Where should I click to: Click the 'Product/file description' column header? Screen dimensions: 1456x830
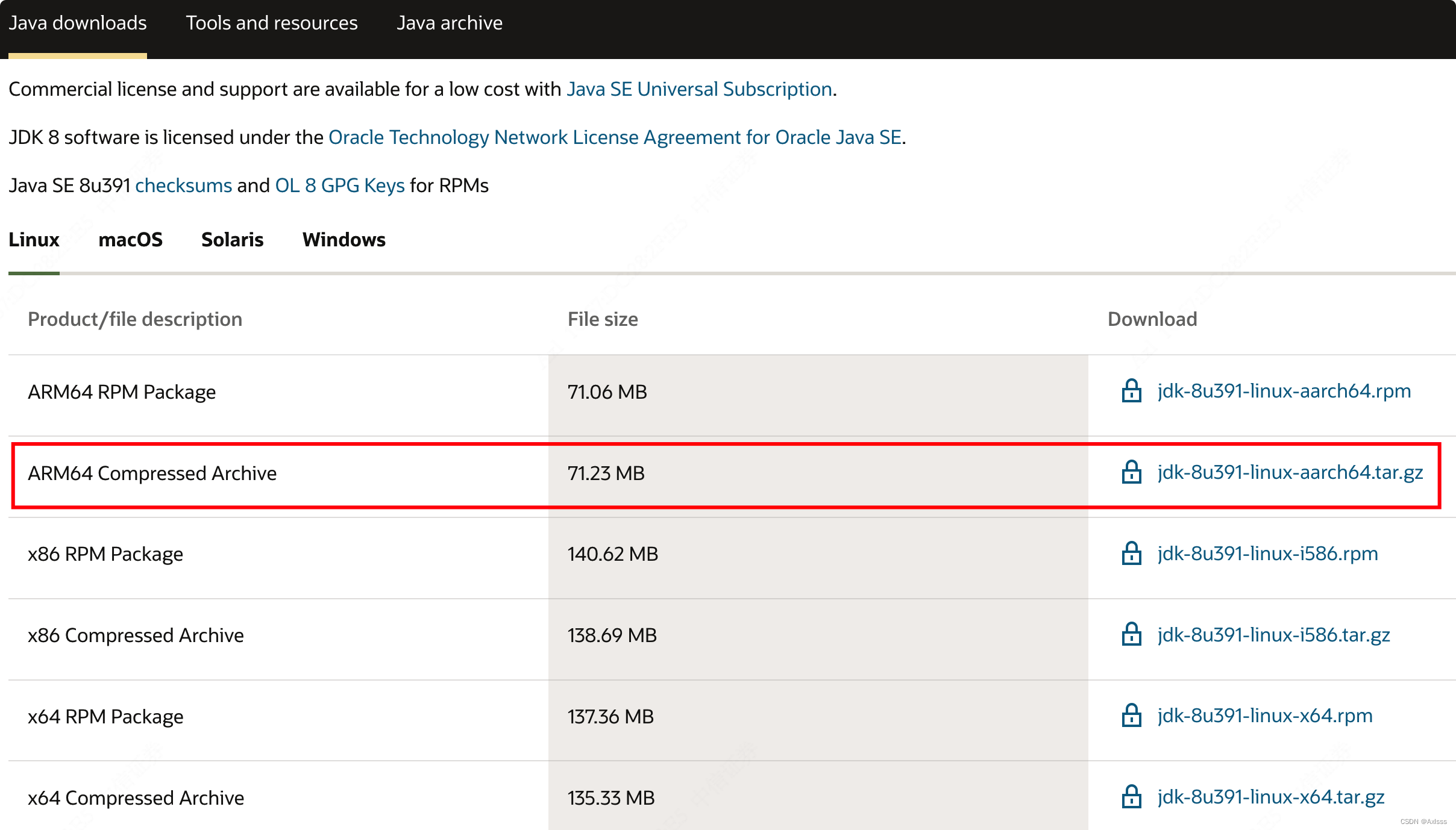(x=135, y=319)
